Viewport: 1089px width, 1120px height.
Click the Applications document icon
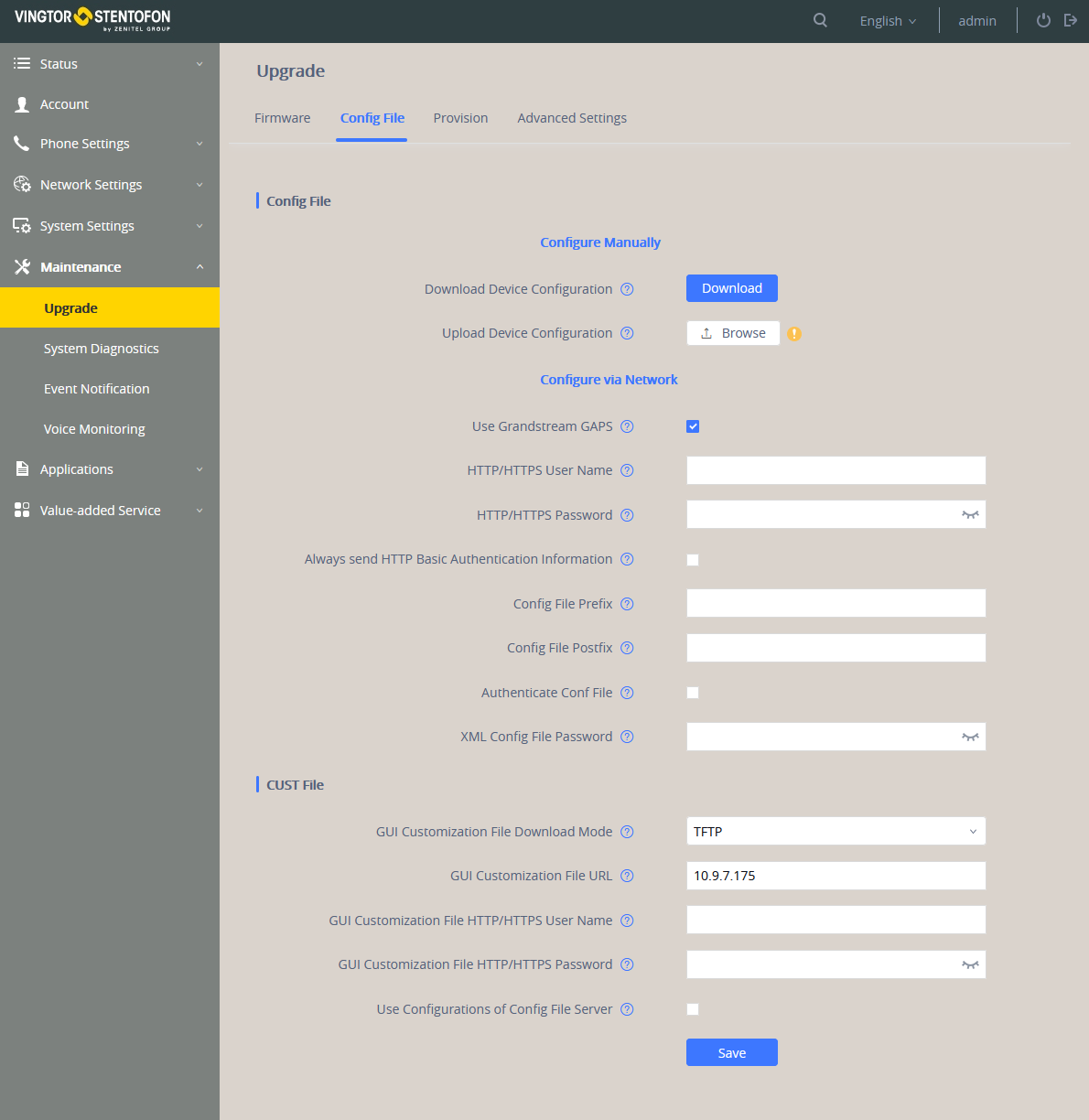(22, 468)
